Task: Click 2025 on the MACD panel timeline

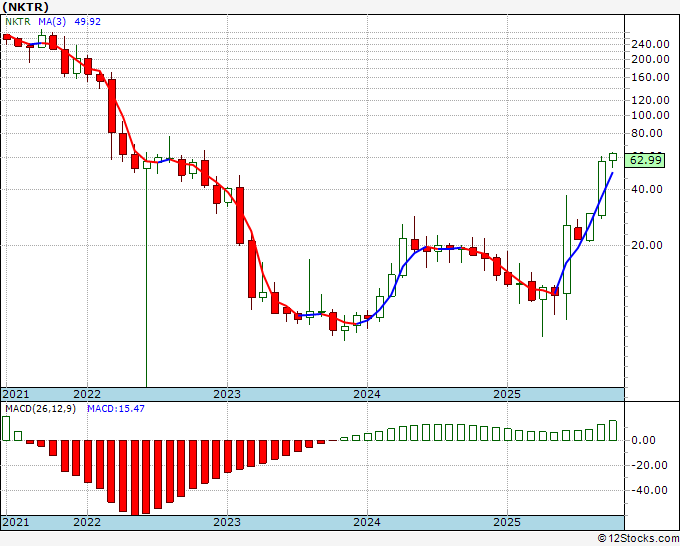Action: click(507, 522)
